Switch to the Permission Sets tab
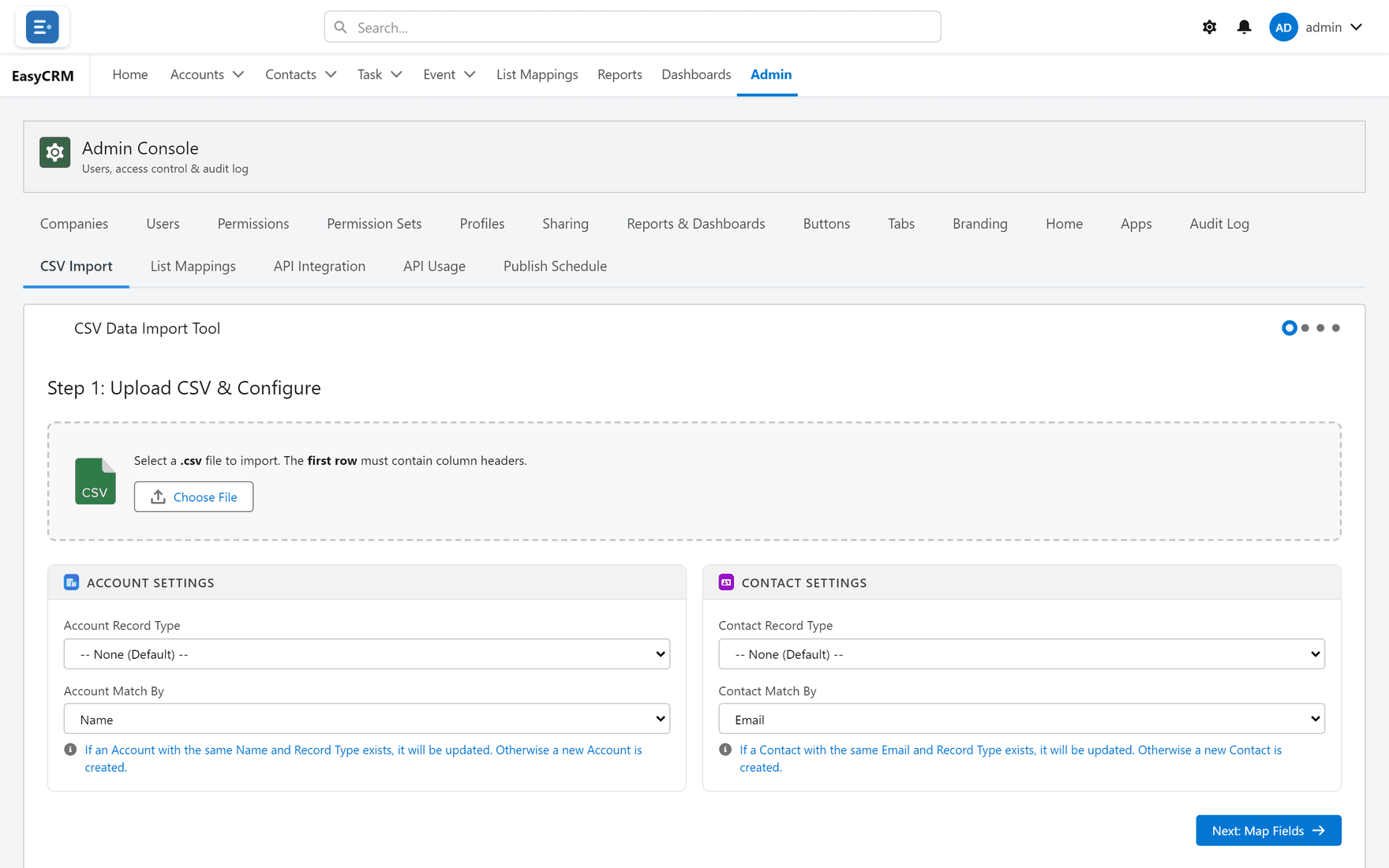The image size is (1389, 868). click(x=374, y=223)
